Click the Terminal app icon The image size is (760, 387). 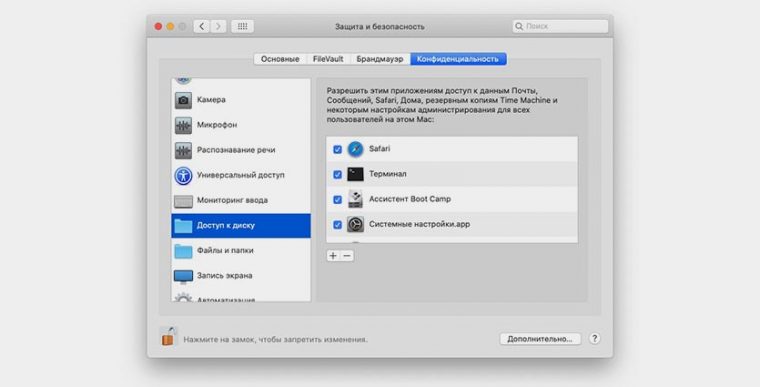(x=355, y=174)
